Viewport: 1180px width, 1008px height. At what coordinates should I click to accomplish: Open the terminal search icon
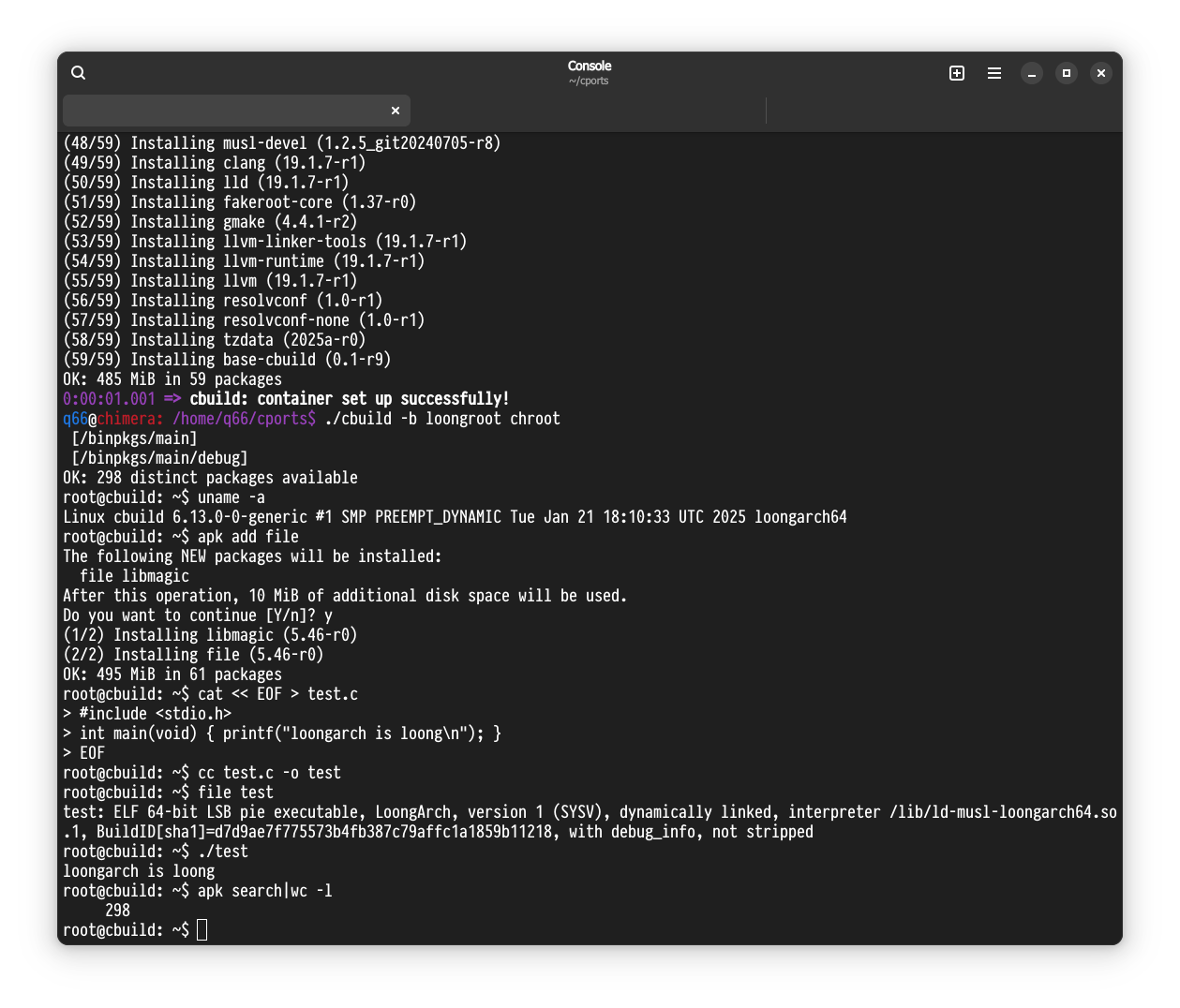79,73
